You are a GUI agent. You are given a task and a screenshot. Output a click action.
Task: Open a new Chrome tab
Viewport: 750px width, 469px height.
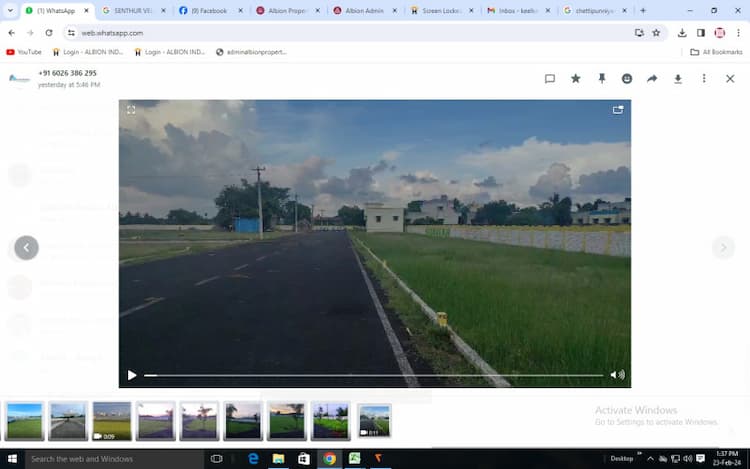point(643,11)
